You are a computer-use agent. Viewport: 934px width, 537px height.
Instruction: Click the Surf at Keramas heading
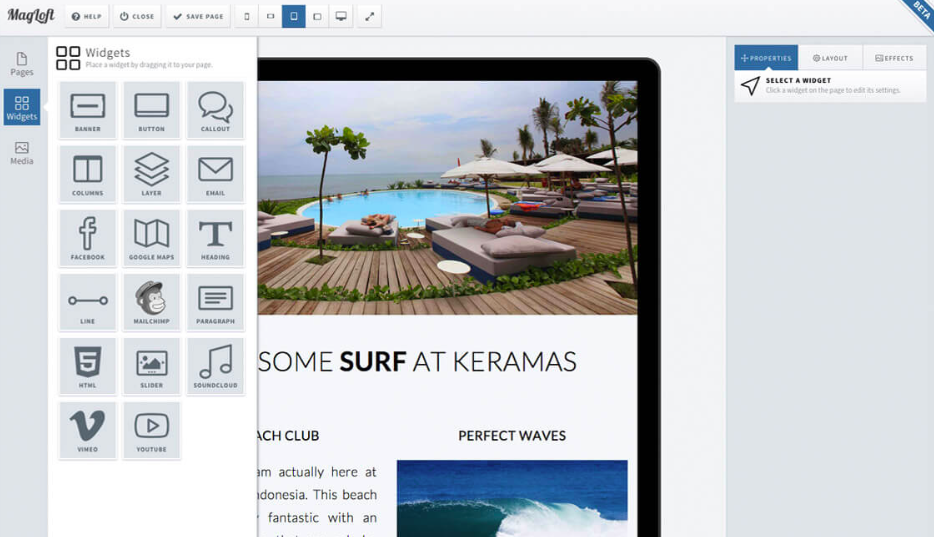[417, 361]
